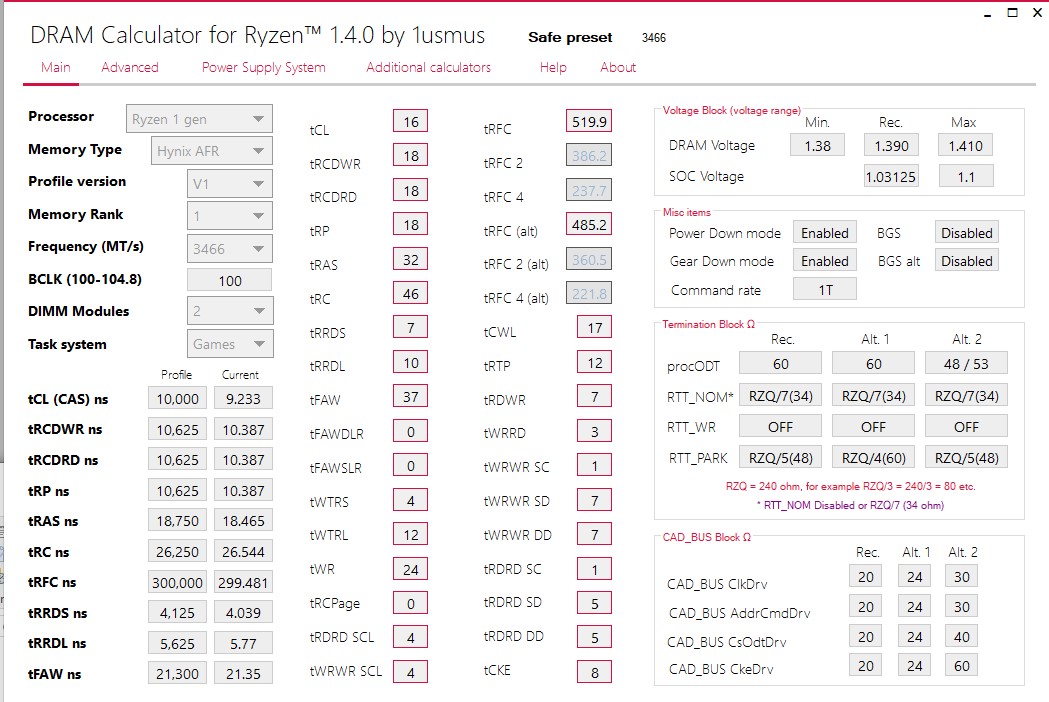Click tCL (CAS) ns Profile value 10,000
The width and height of the screenshot is (1049, 702).
click(x=177, y=399)
